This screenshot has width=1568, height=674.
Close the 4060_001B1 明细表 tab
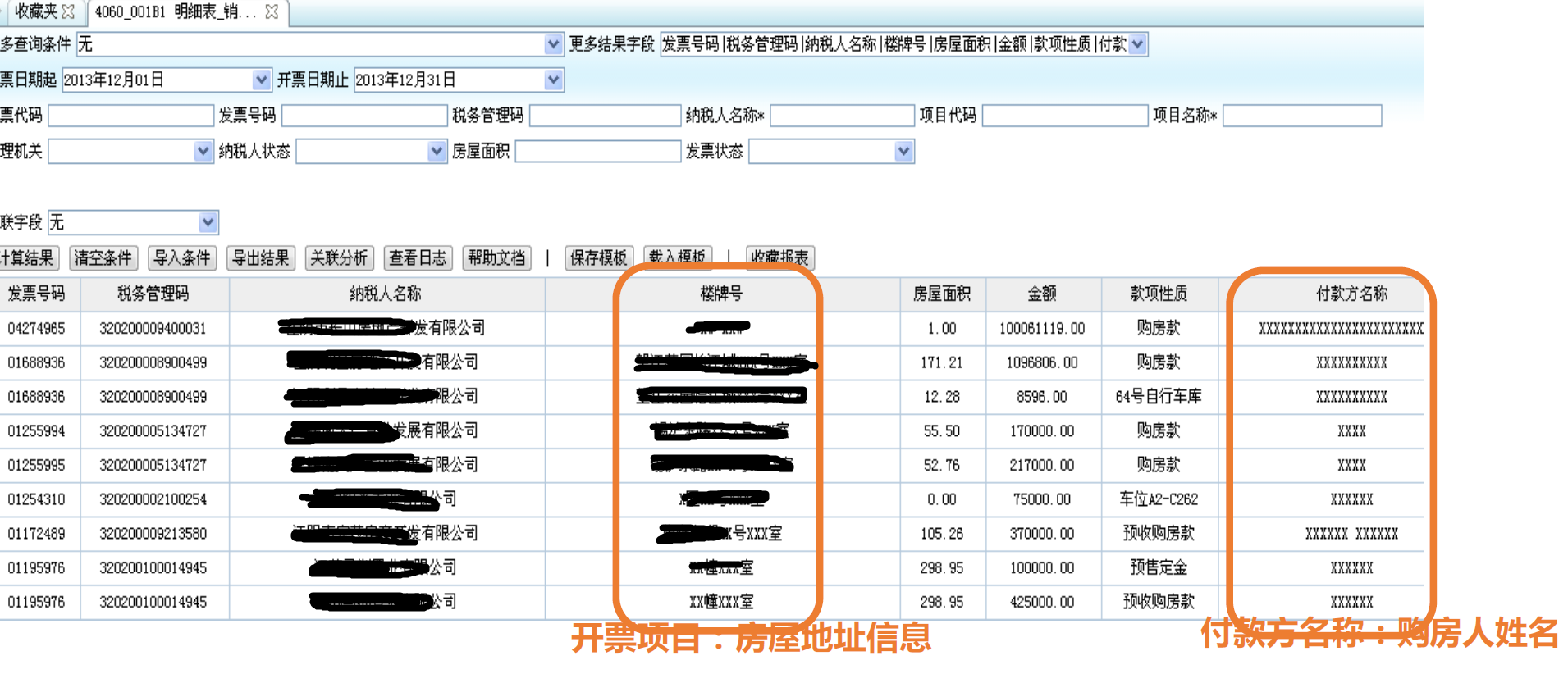coord(272,11)
